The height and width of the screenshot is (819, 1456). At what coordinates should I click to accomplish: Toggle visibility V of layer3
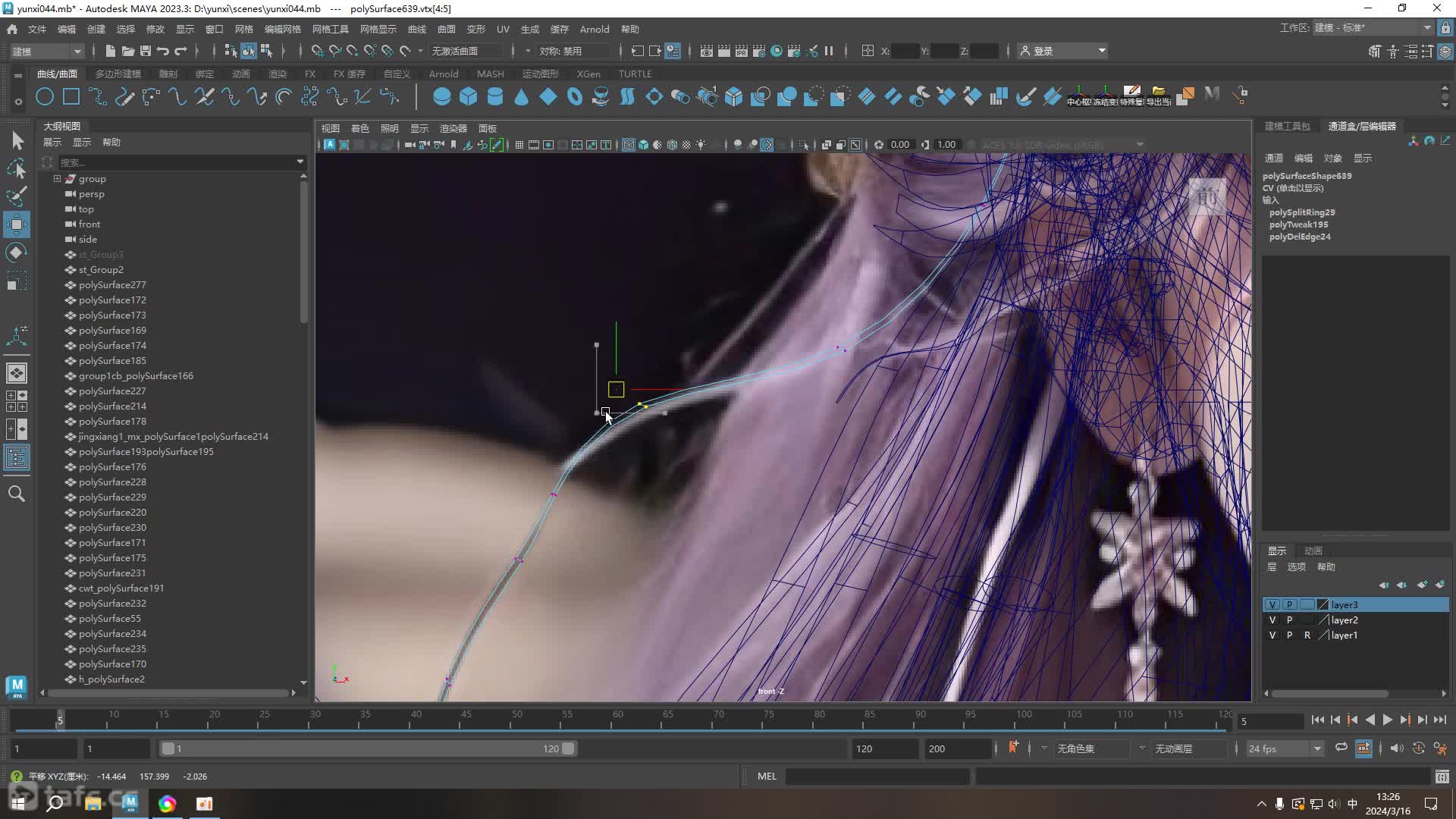(1272, 604)
